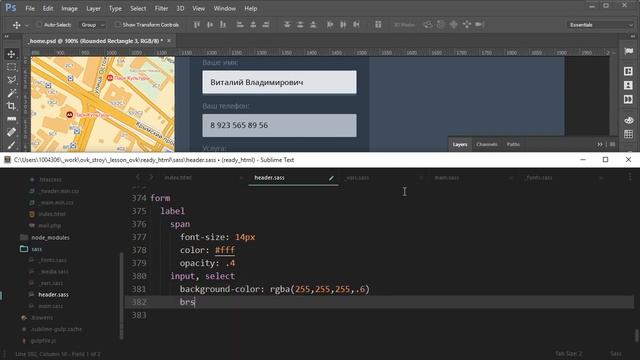Viewport: 640px width, 360px height.
Task: Click the Align top edges icon
Action: (x=197, y=25)
